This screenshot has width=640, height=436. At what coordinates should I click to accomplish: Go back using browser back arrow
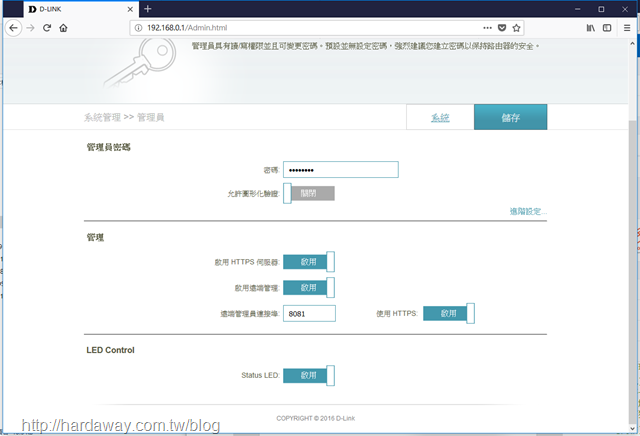13,28
